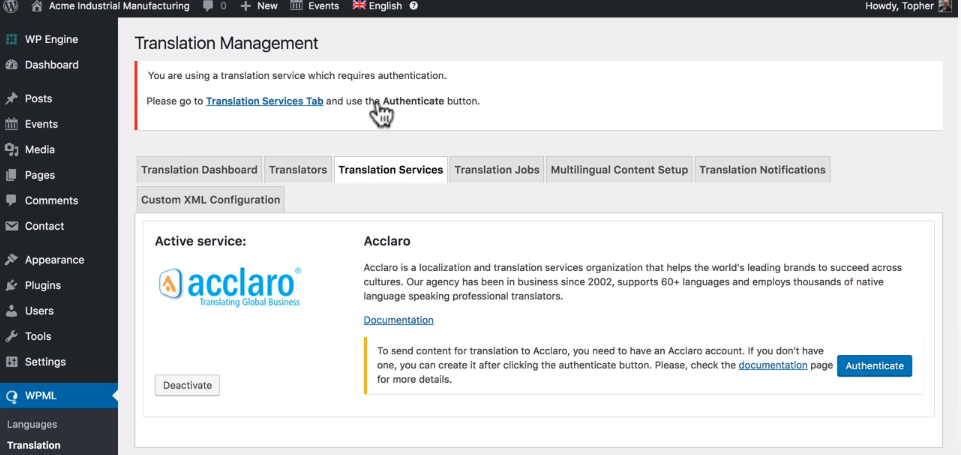Click the plus icon next to New
The image size is (961, 455).
click(246, 6)
